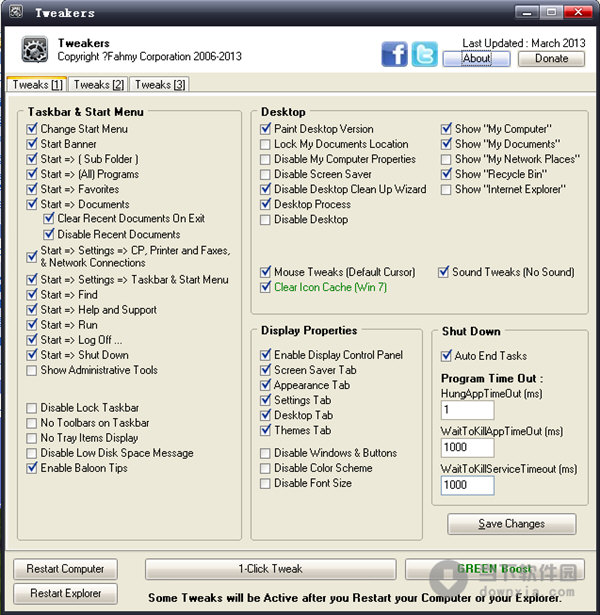The height and width of the screenshot is (615, 600).
Task: Check Lock My Documents Location
Action: click(x=265, y=144)
